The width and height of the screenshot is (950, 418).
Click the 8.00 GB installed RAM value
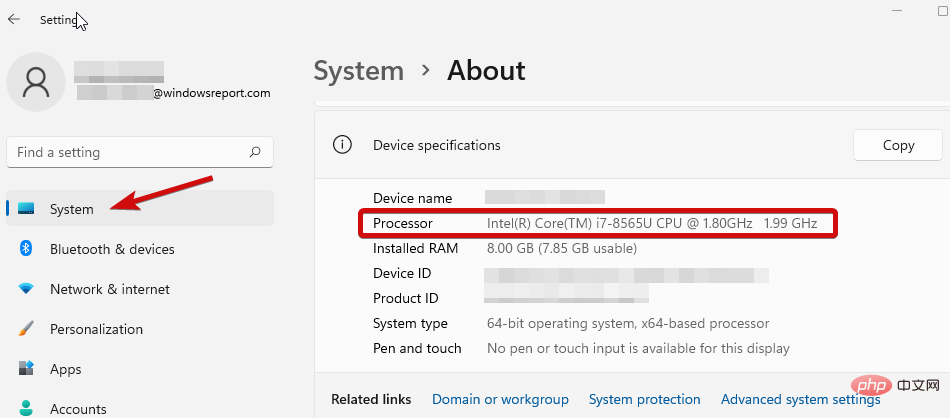pyautogui.click(x=562, y=248)
